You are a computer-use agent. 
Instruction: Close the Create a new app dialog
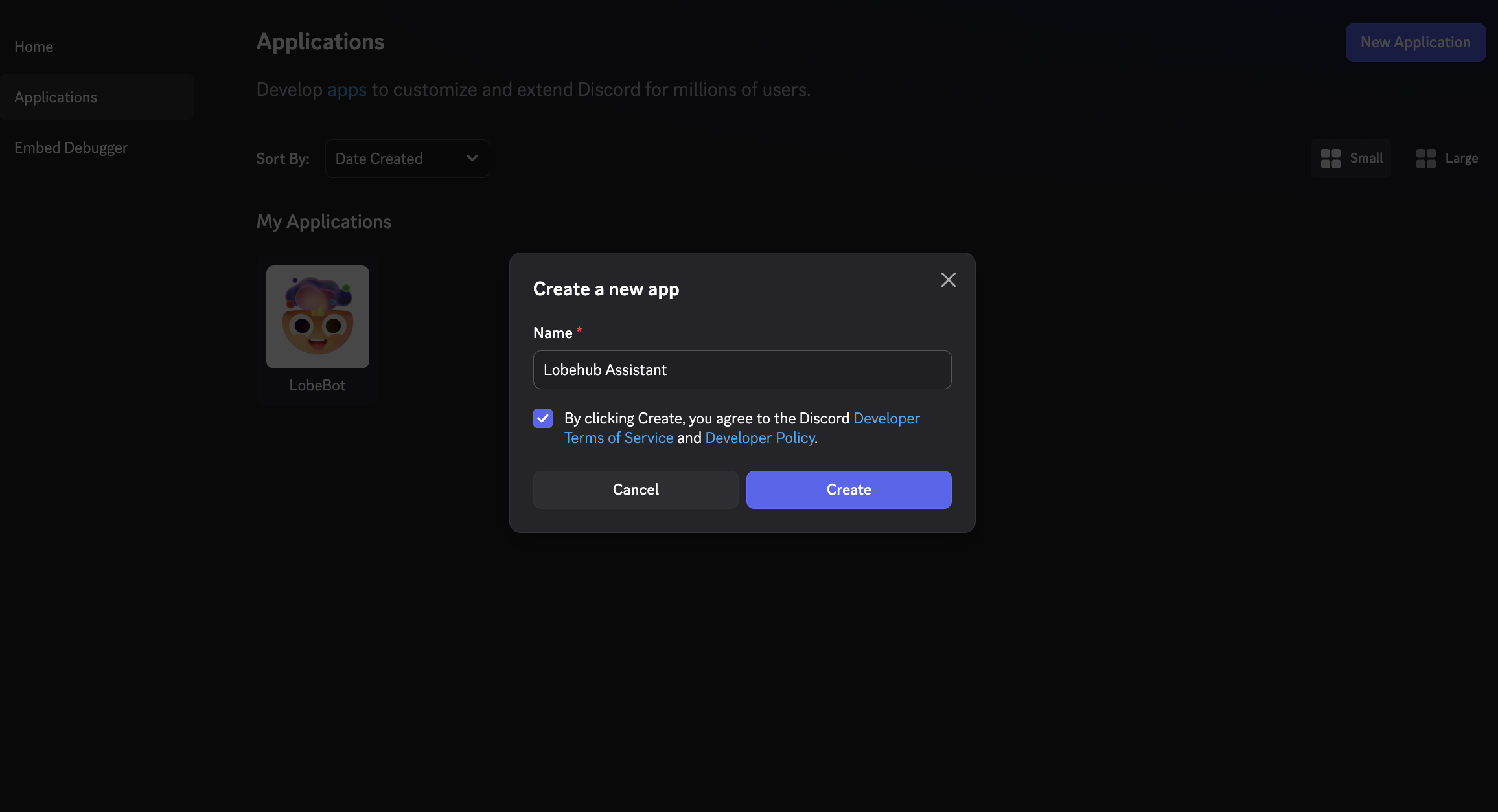coord(948,280)
